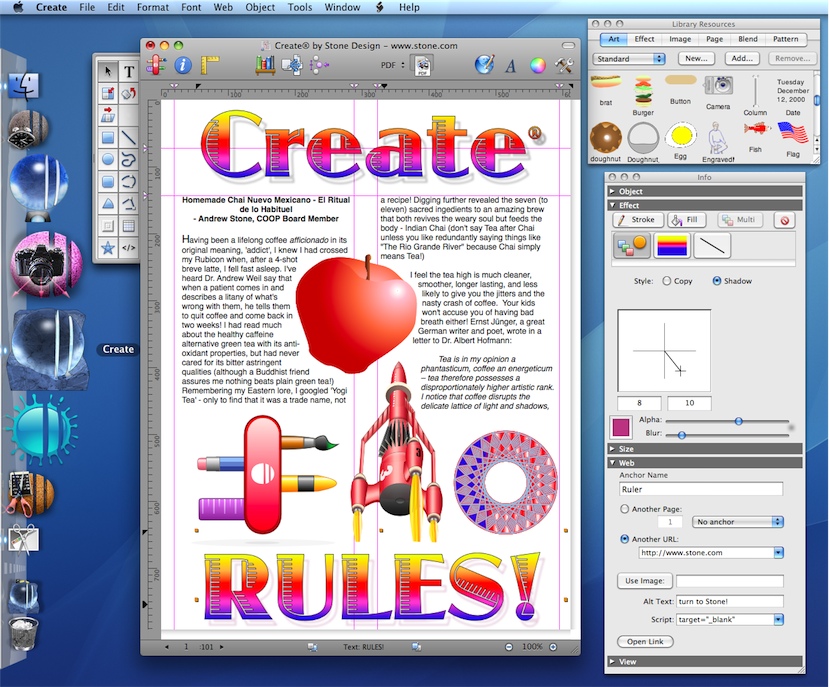Click the yellow ruler toolbar icon
Viewport: 829px width, 687px height.
click(x=210, y=65)
